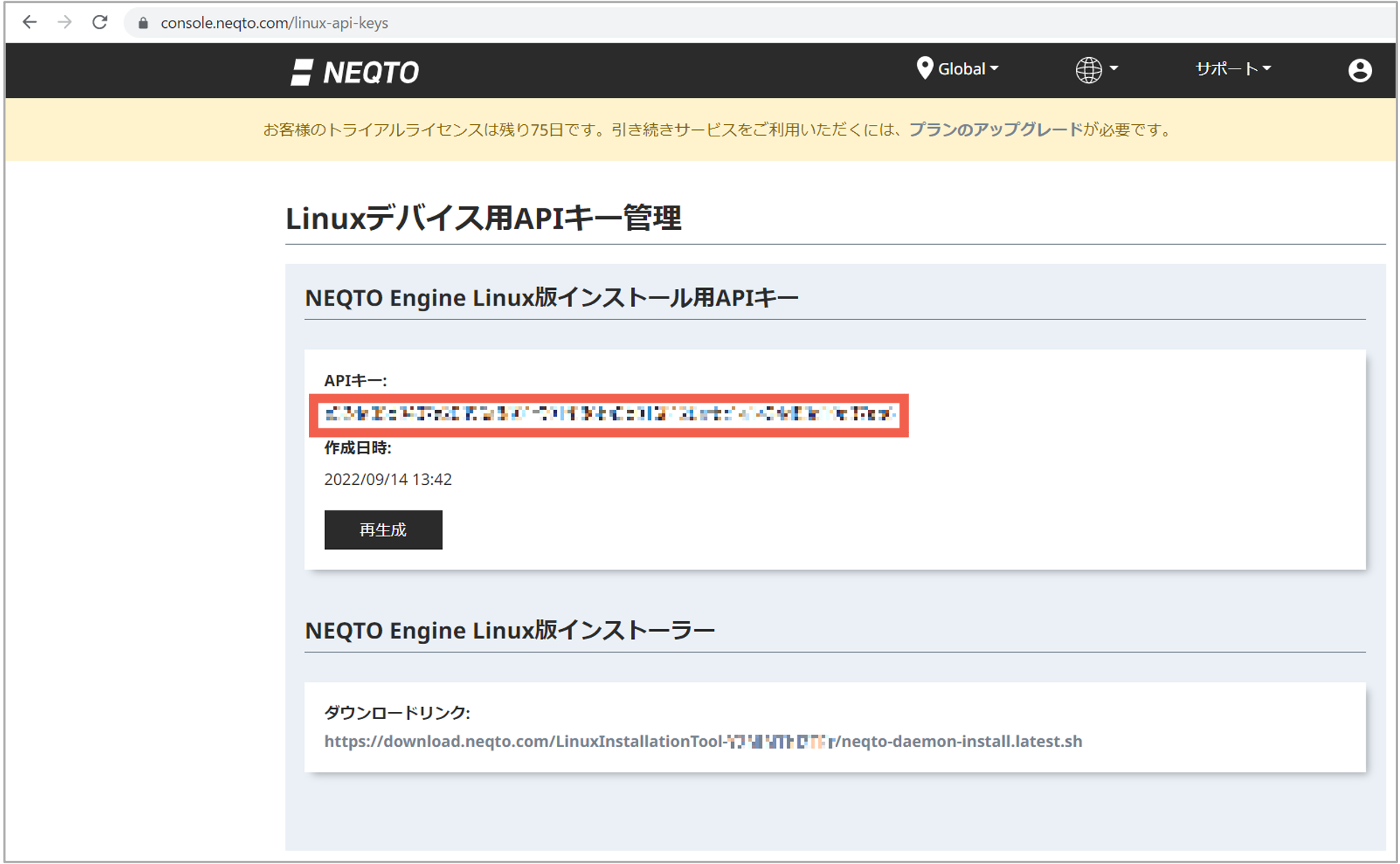1400x864 pixels.
Task: Open the Global region dropdown
Action: click(962, 69)
